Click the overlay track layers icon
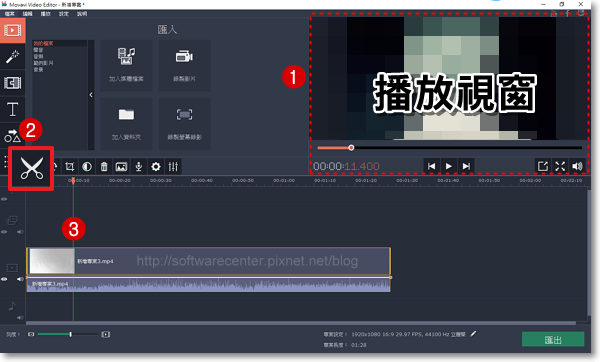 pyautogui.click(x=12, y=220)
